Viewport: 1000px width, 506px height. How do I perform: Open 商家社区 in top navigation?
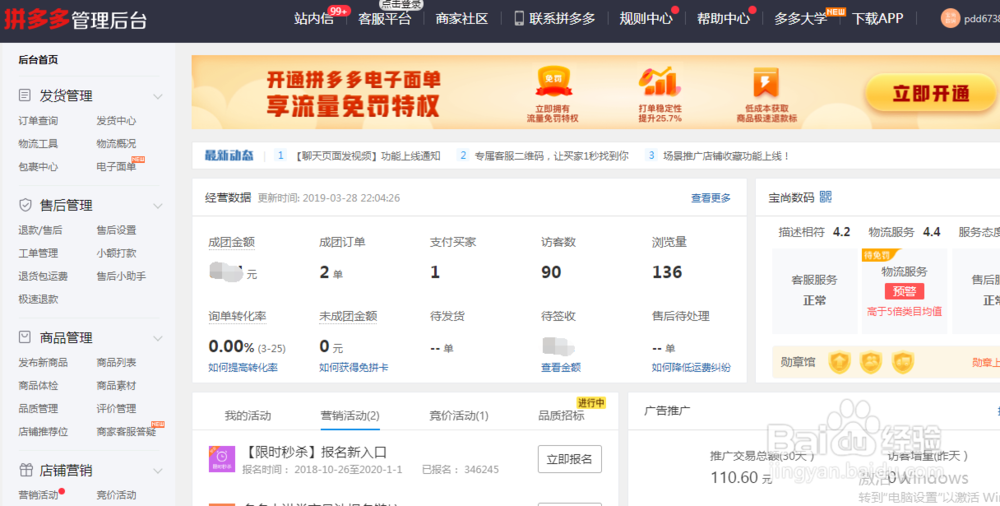(462, 19)
